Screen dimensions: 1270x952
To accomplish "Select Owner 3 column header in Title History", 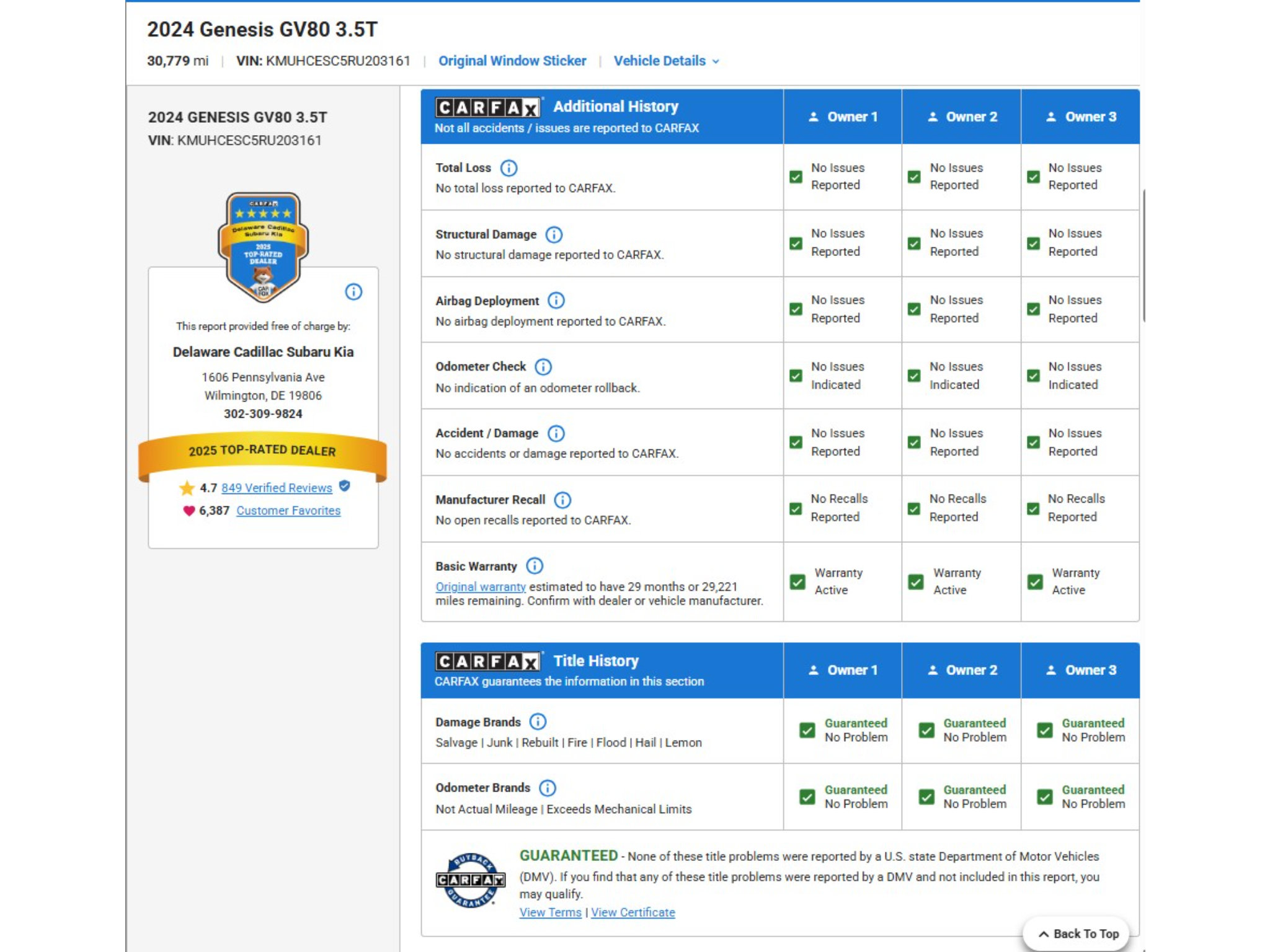I will click(x=1081, y=670).
